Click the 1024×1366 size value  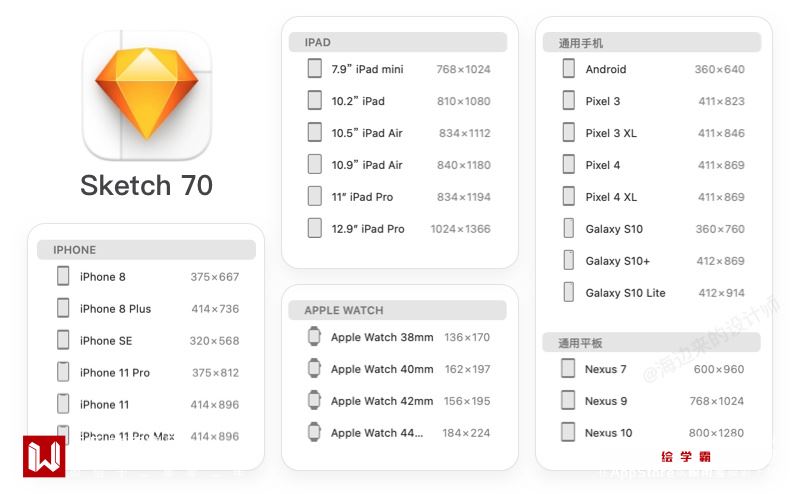tap(460, 229)
